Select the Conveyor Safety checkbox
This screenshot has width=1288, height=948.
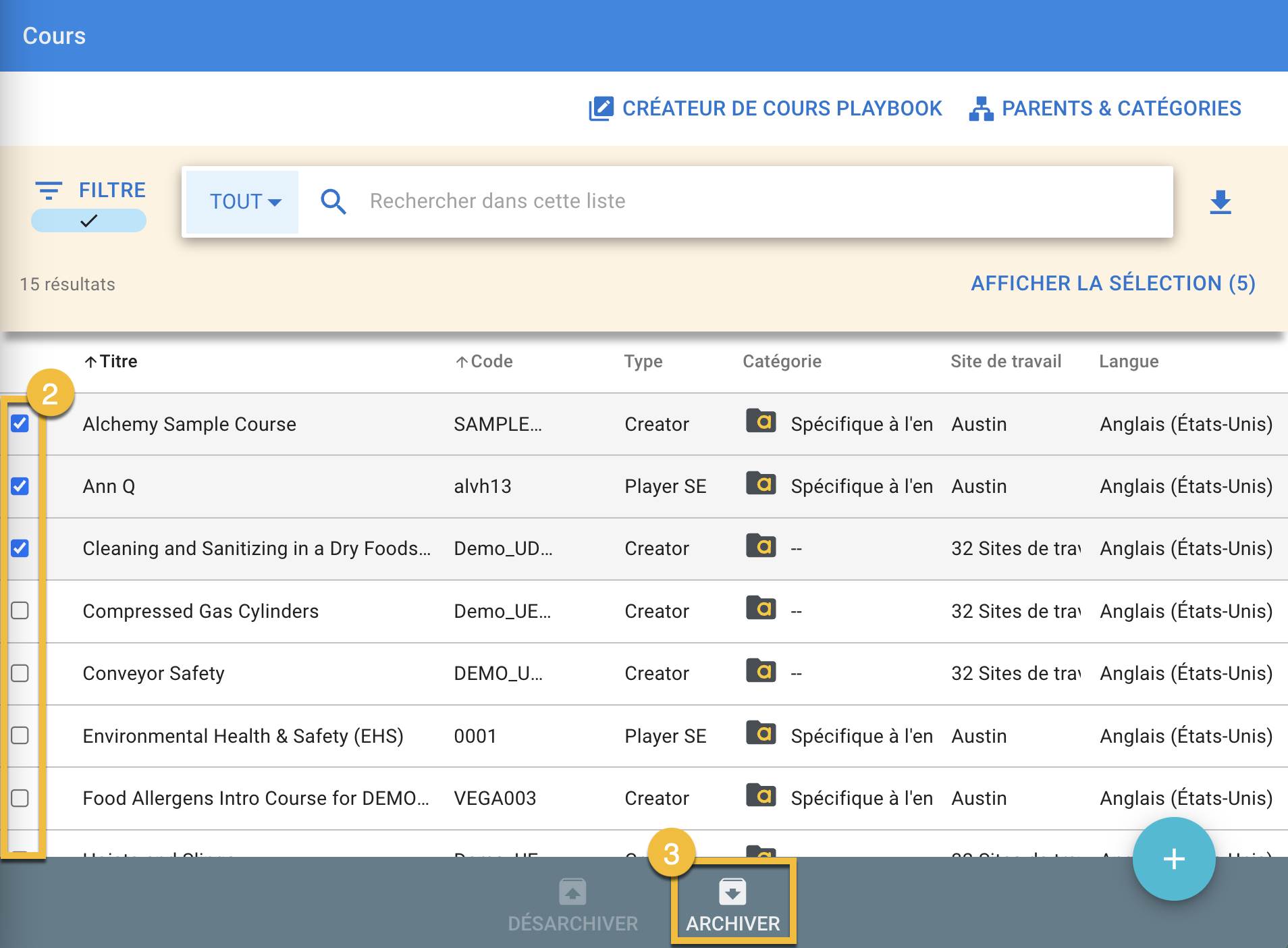20,673
